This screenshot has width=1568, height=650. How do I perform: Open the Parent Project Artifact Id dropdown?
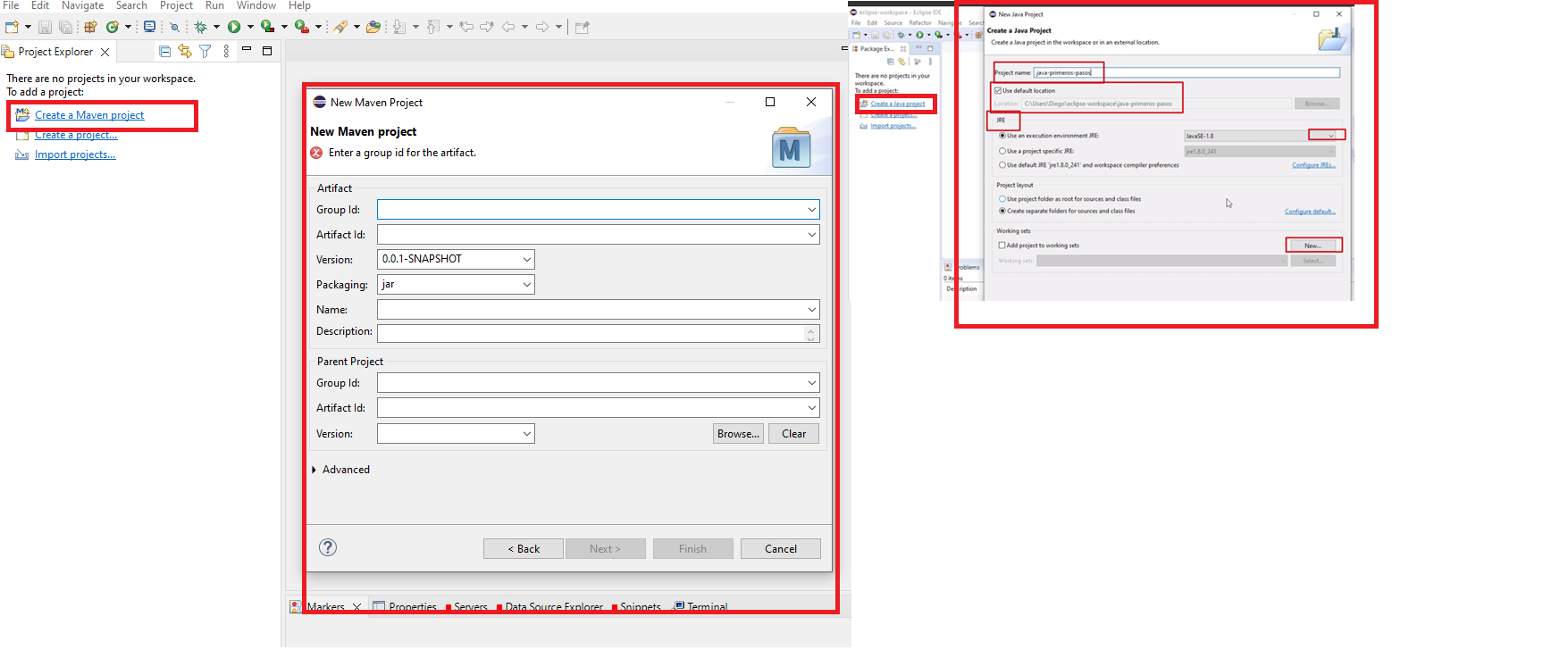pyautogui.click(x=811, y=408)
